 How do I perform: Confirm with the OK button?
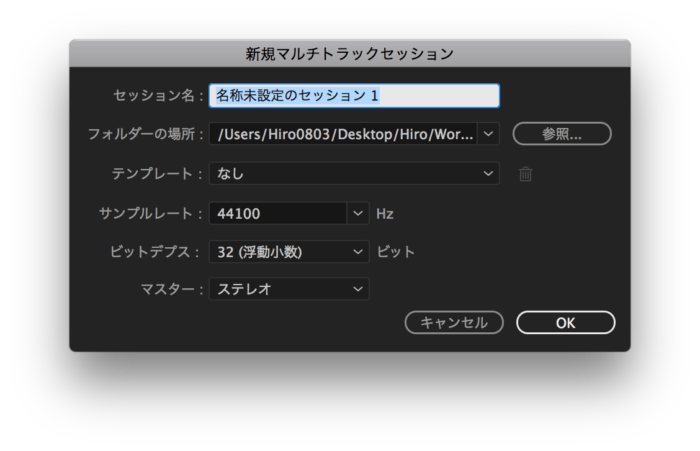(x=566, y=322)
